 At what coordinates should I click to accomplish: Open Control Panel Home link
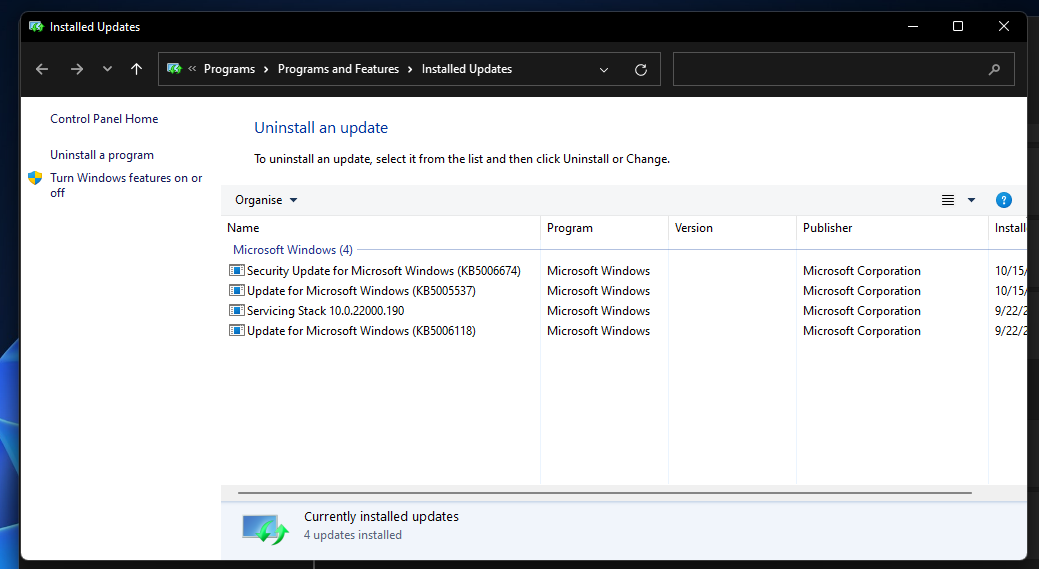(x=104, y=119)
